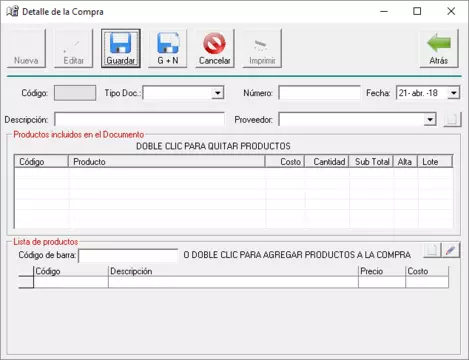469x360 pixels.
Task: Maximize the Detalle de la Compra window
Action: point(417,11)
